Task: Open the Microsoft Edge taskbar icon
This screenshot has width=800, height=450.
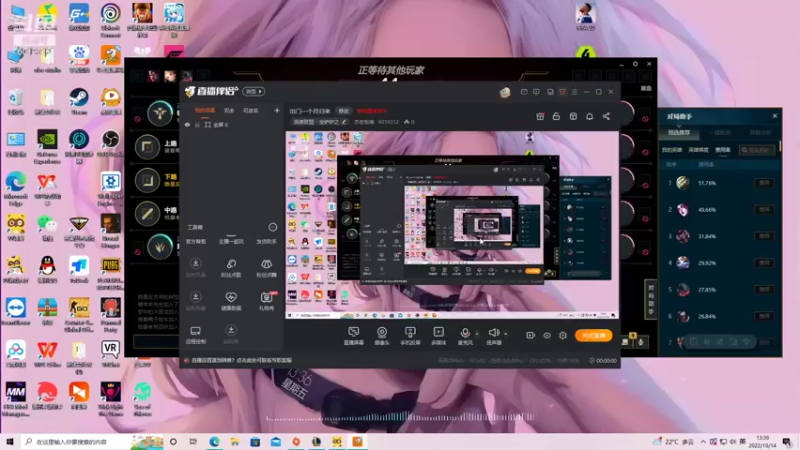Action: coord(214,441)
